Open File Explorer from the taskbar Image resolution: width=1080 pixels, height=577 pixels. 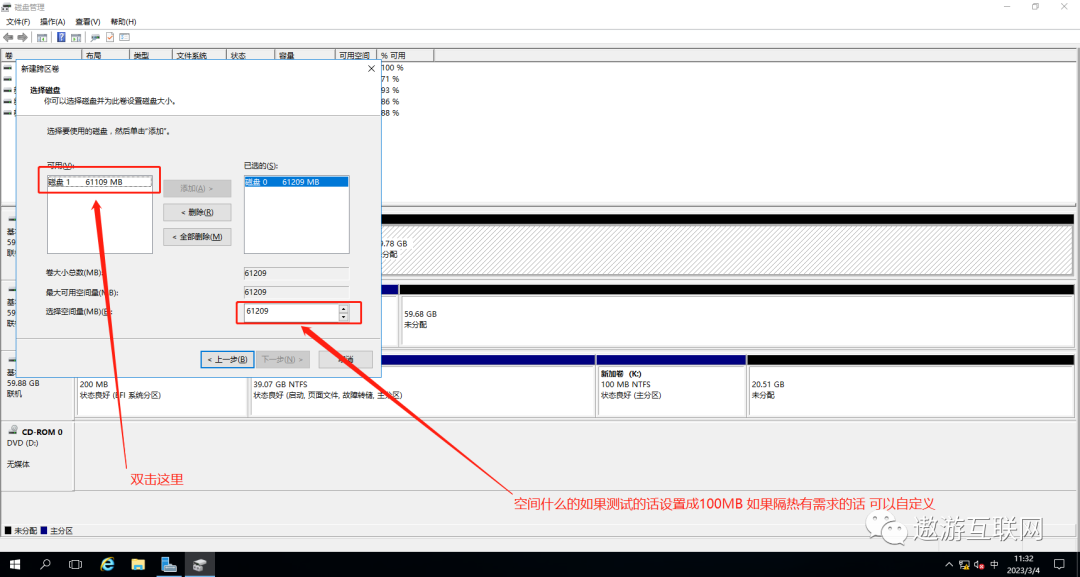pyautogui.click(x=138, y=565)
